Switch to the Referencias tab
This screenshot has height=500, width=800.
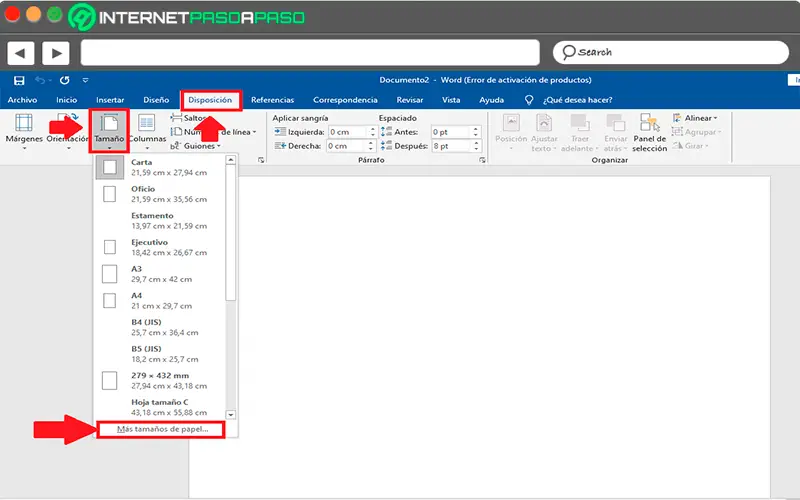pos(272,100)
